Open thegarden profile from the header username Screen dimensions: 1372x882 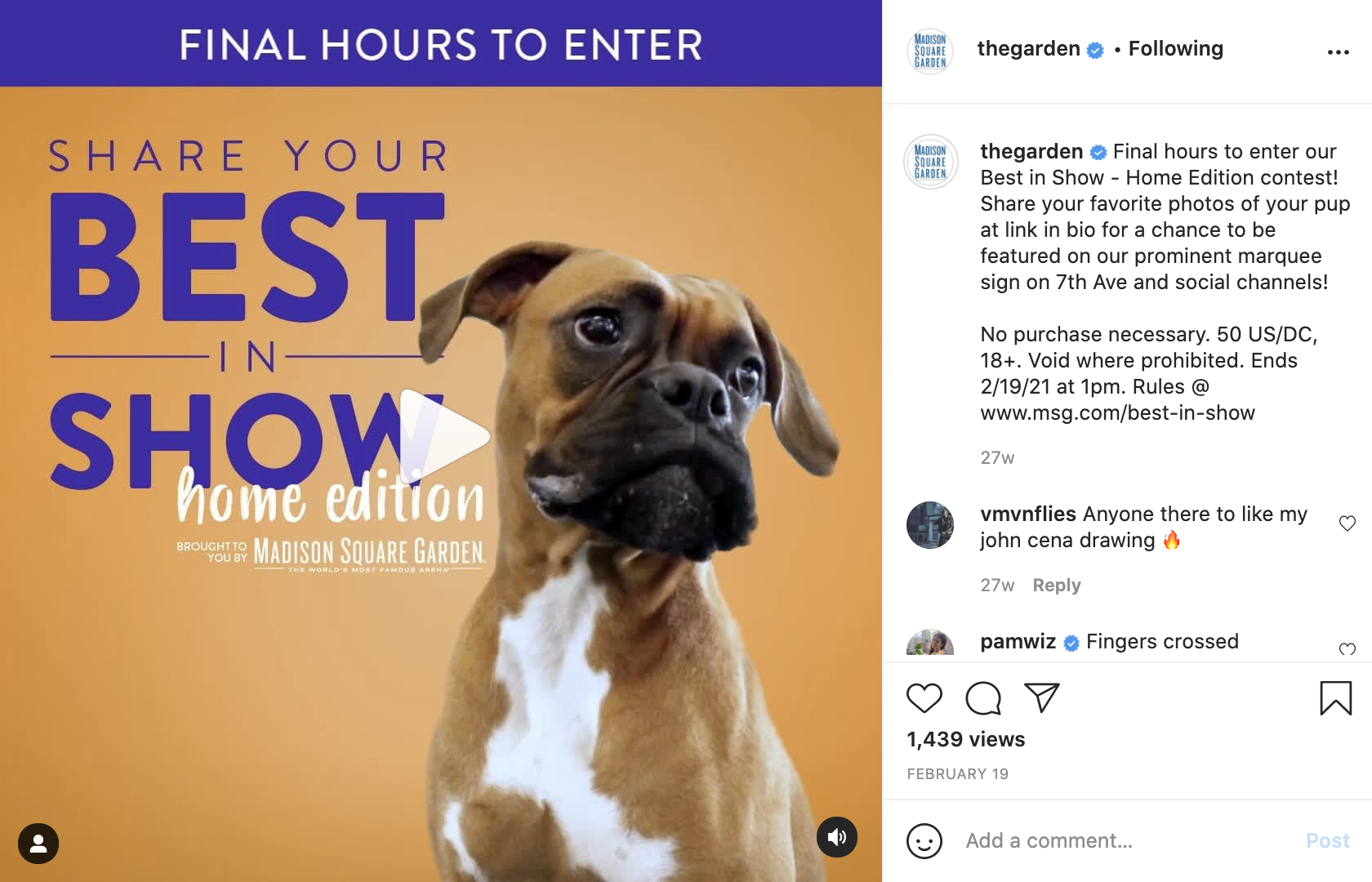click(1029, 49)
